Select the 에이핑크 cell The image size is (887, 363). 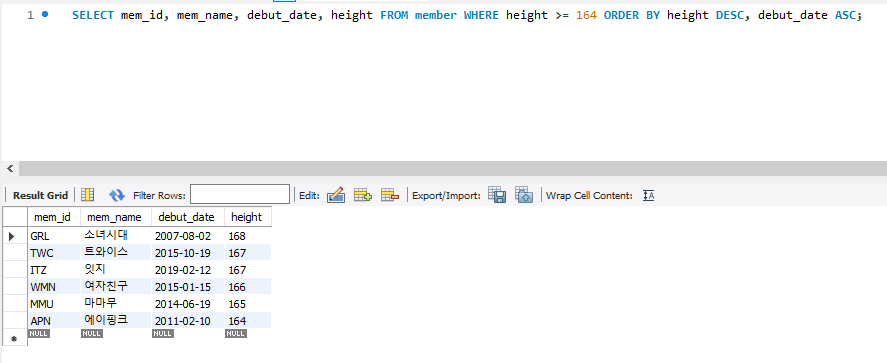click(x=115, y=321)
